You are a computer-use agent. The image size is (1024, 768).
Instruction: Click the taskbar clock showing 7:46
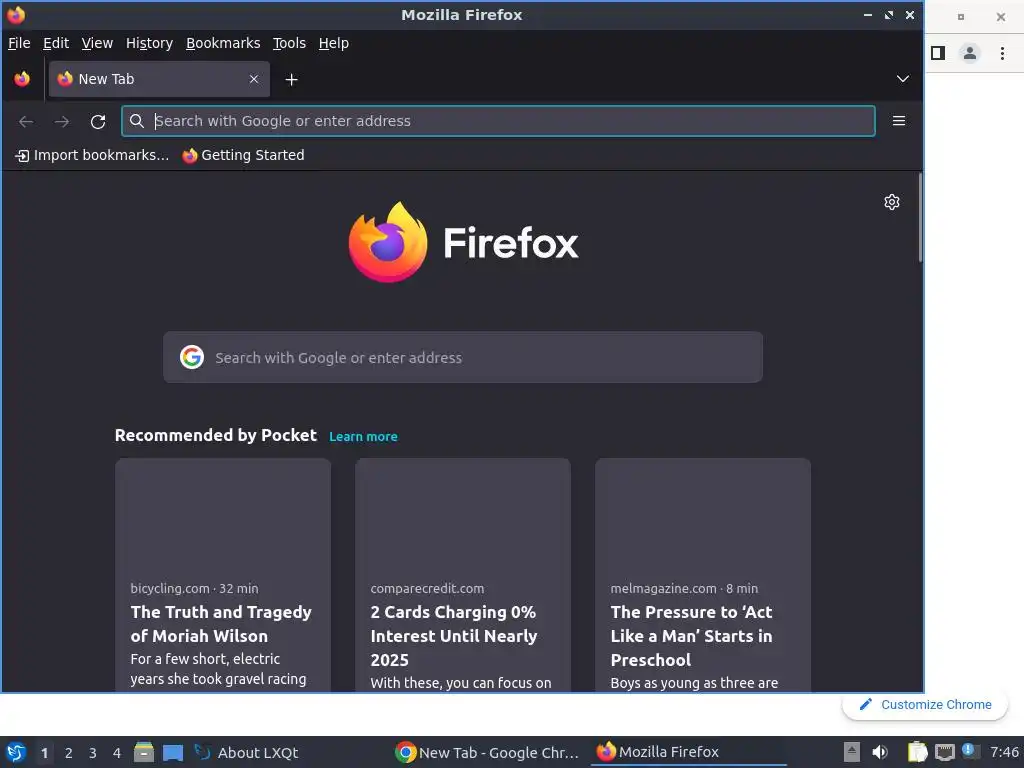pyautogui.click(x=1004, y=752)
